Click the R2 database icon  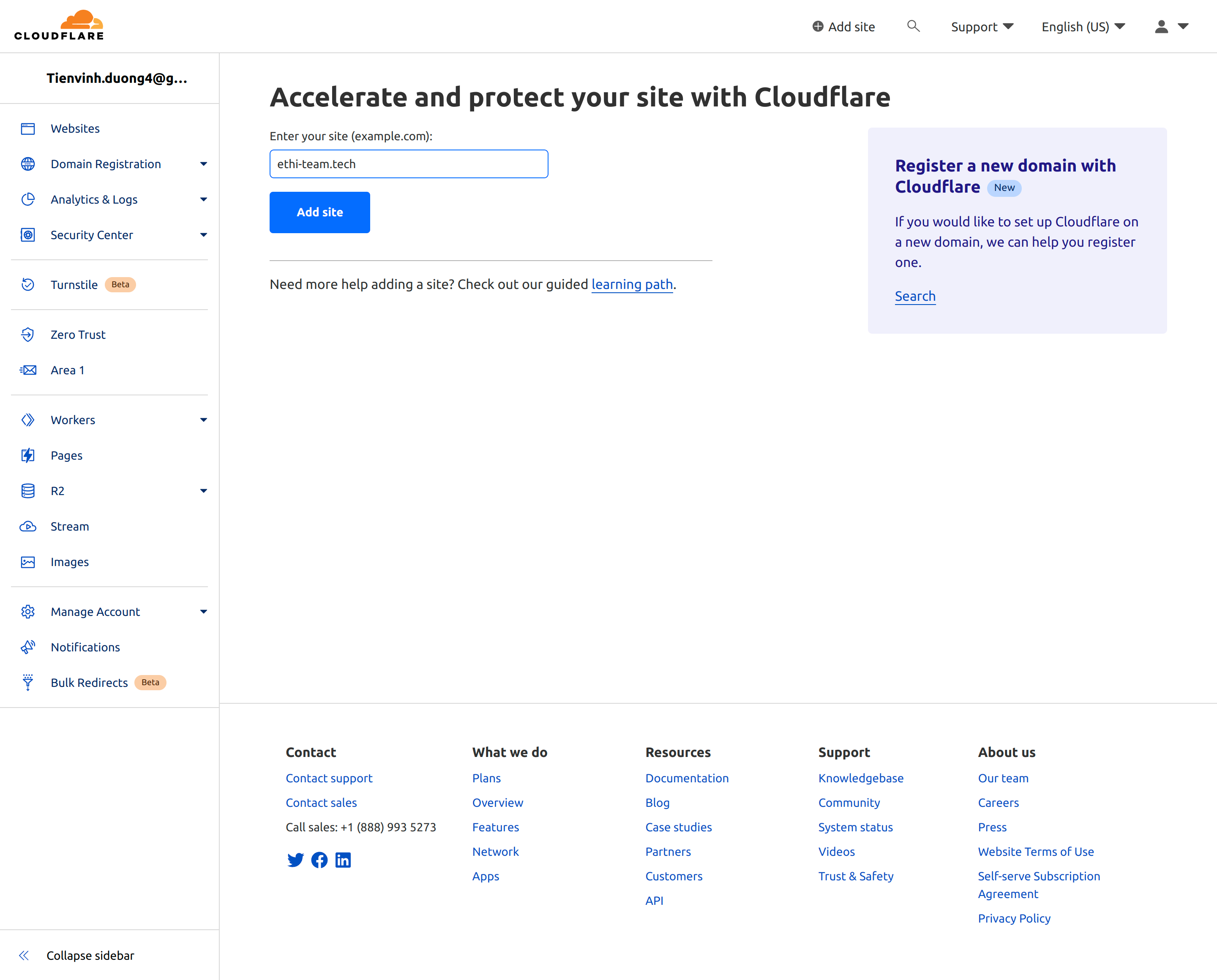pyautogui.click(x=27, y=491)
